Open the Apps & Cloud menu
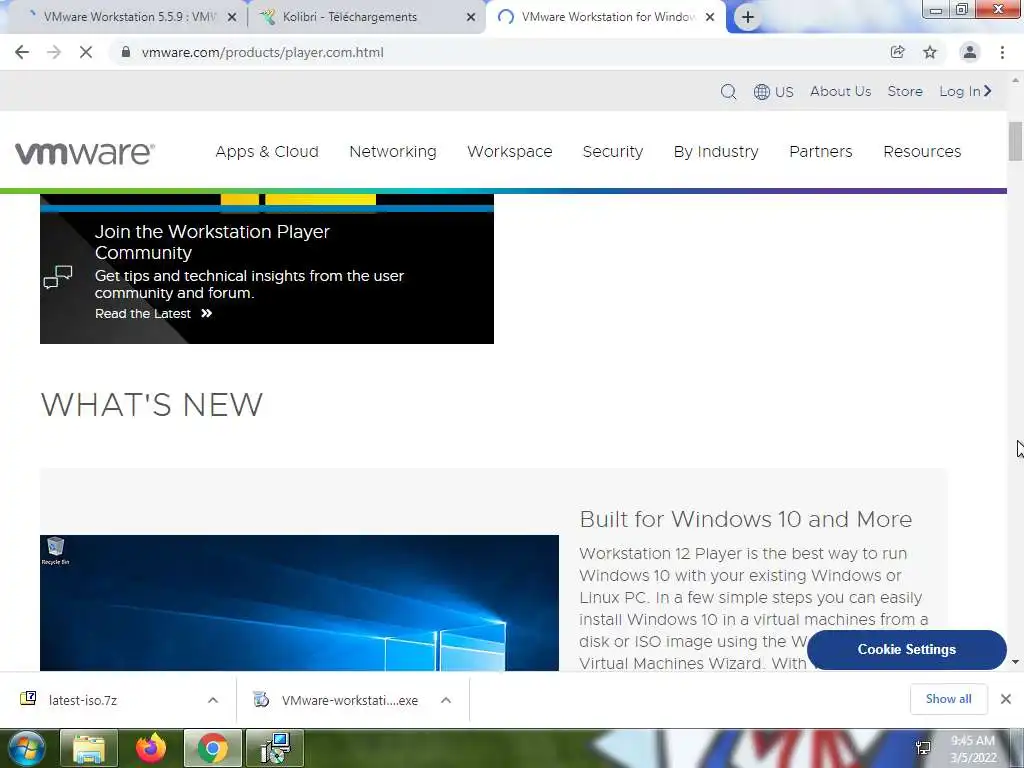The width and height of the screenshot is (1024, 768). 267,152
